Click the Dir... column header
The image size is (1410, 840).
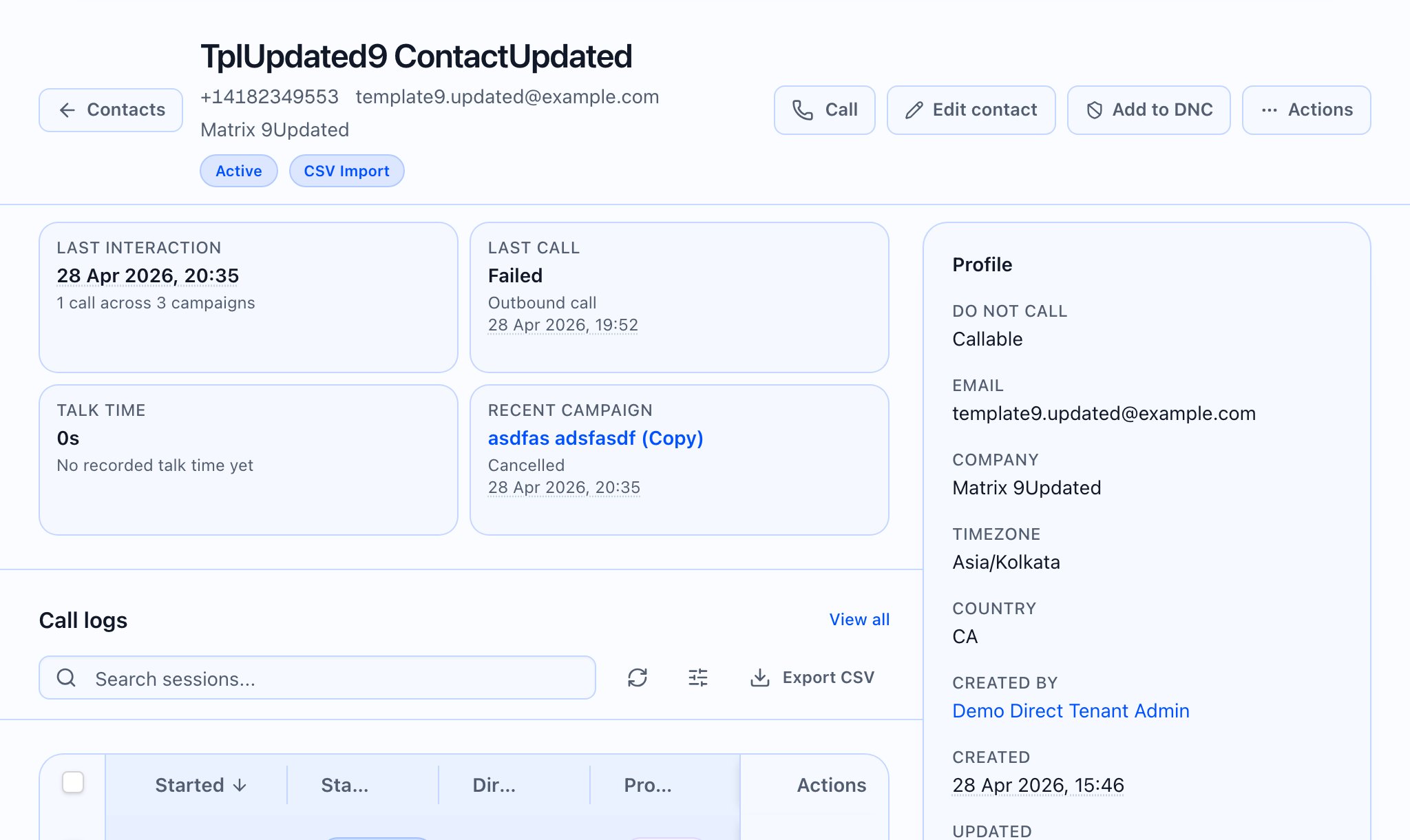(494, 785)
